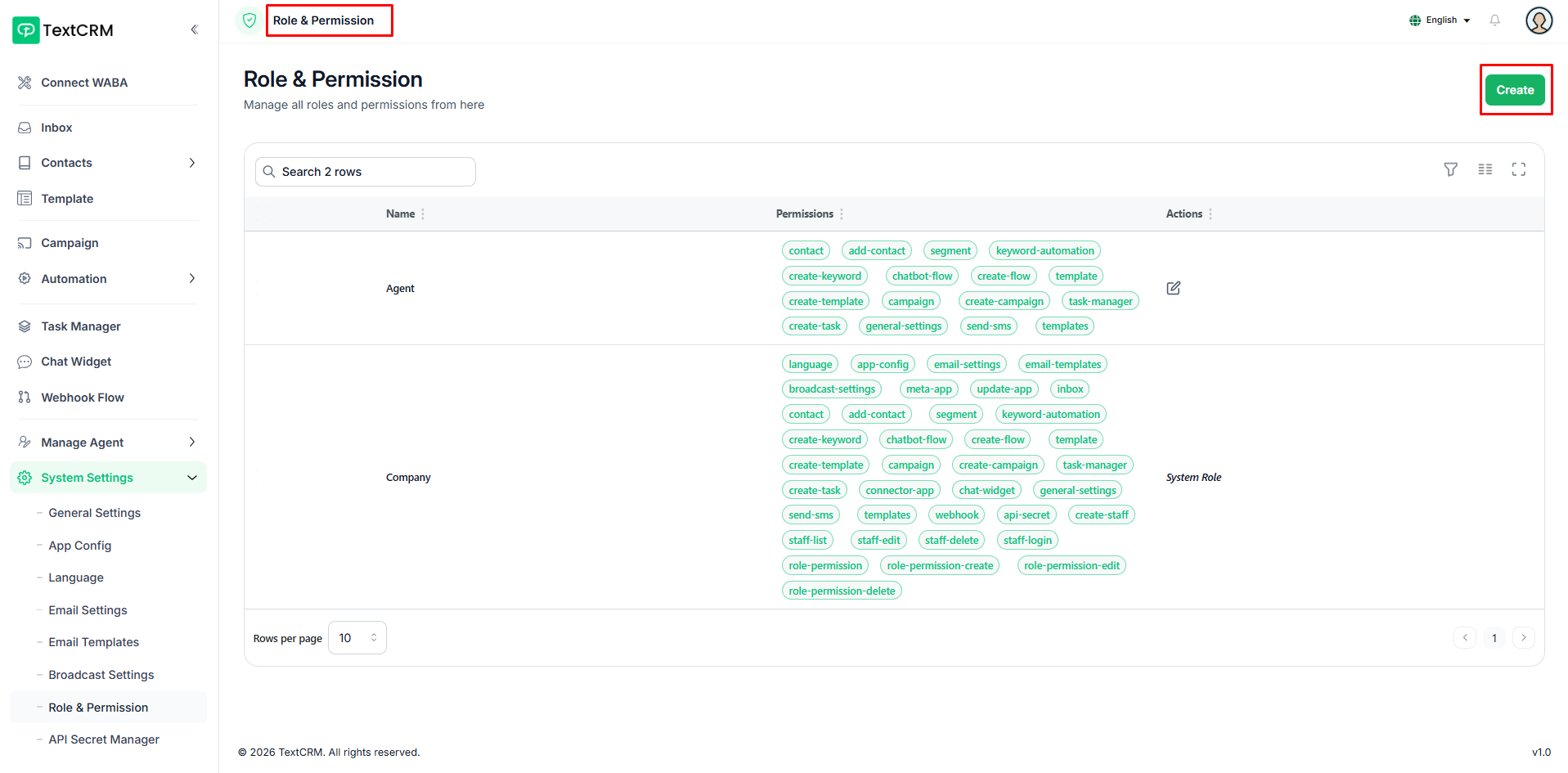Change rows per page value
This screenshot has height=773, width=1568.
(357, 638)
